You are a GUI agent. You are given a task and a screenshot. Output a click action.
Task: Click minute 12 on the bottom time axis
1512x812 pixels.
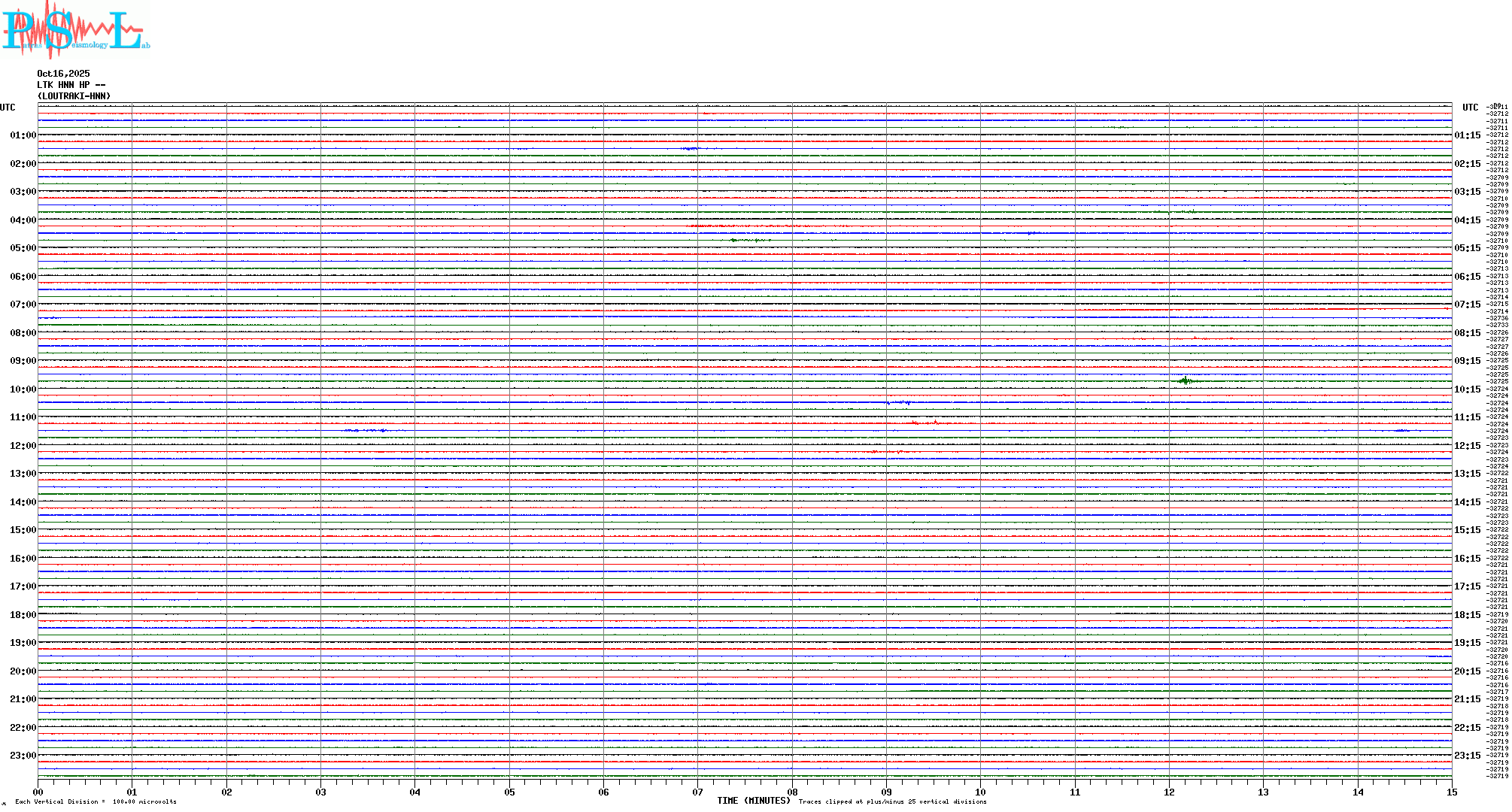coord(1169,792)
